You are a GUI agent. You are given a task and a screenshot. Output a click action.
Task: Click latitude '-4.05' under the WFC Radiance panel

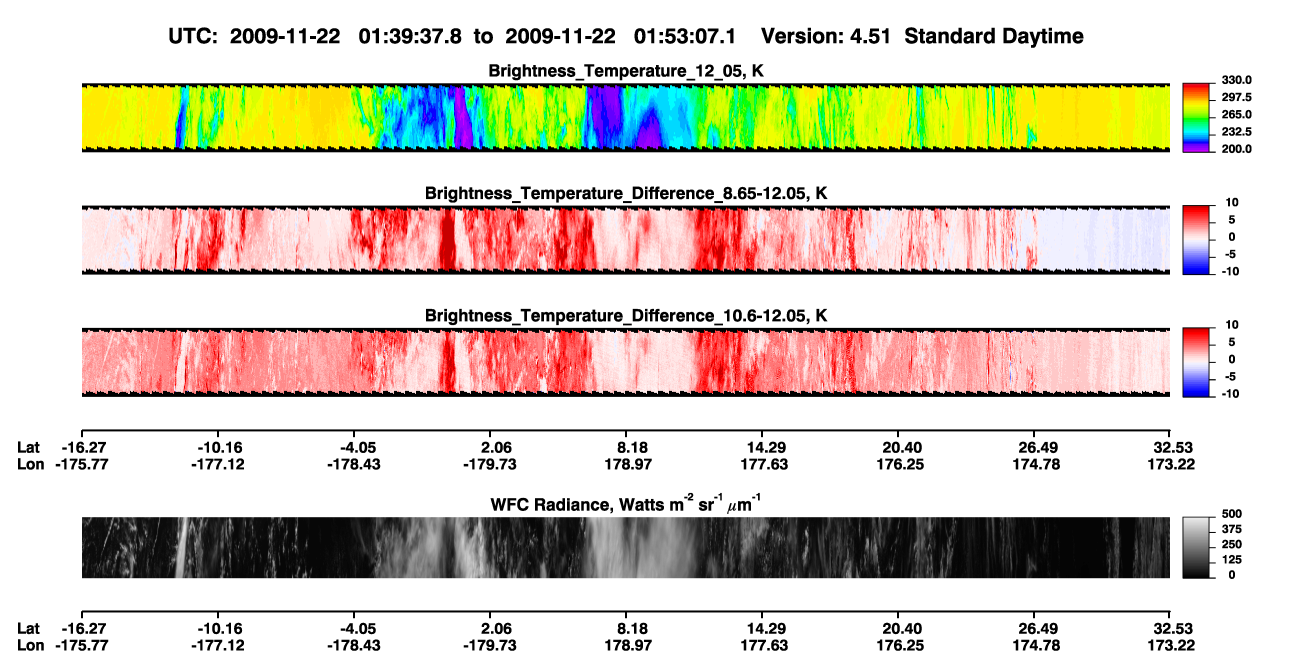click(x=357, y=628)
